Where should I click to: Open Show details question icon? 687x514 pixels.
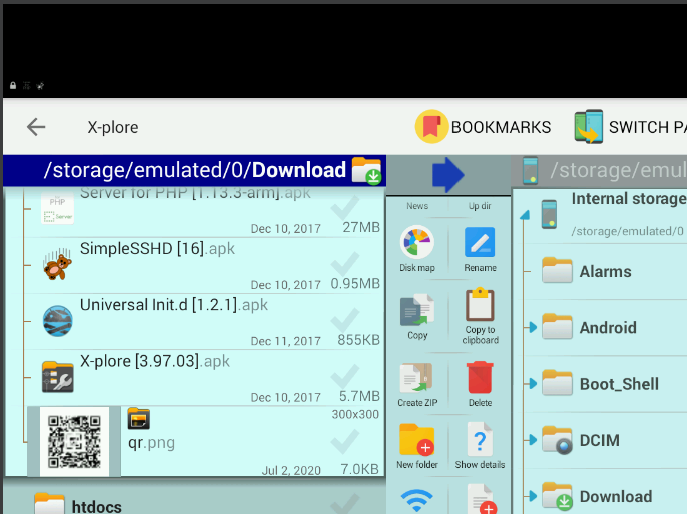pyautogui.click(x=480, y=440)
